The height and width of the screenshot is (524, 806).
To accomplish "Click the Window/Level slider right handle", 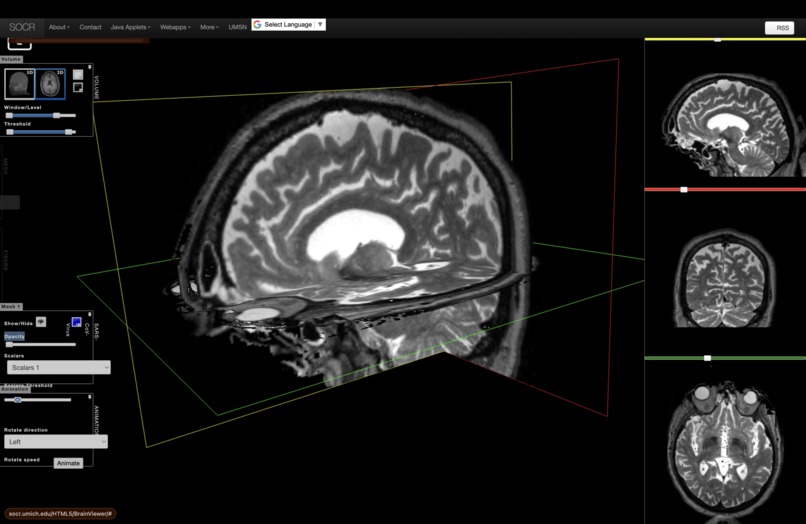I will point(57,115).
